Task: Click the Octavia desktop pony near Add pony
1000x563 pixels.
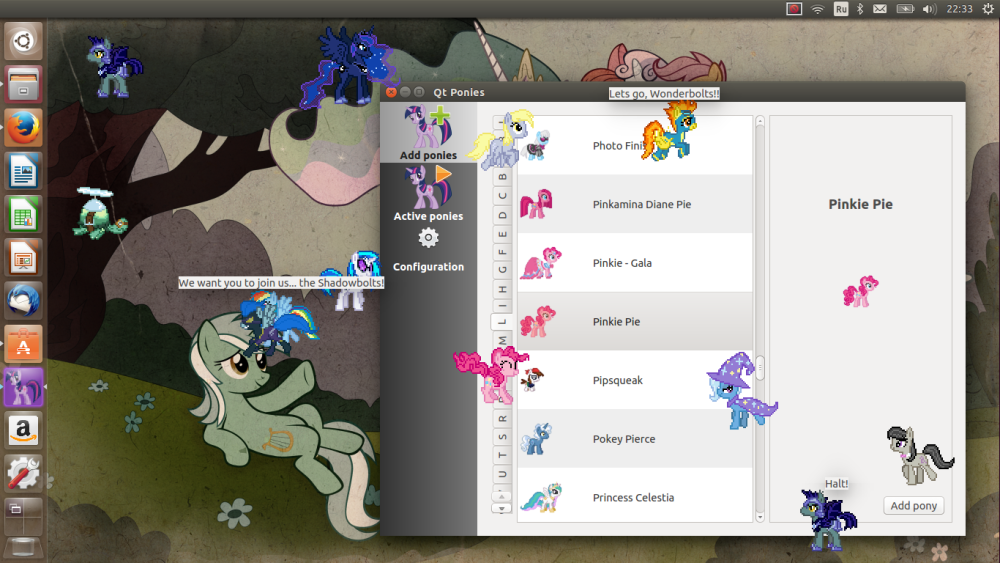Action: pyautogui.click(x=919, y=456)
